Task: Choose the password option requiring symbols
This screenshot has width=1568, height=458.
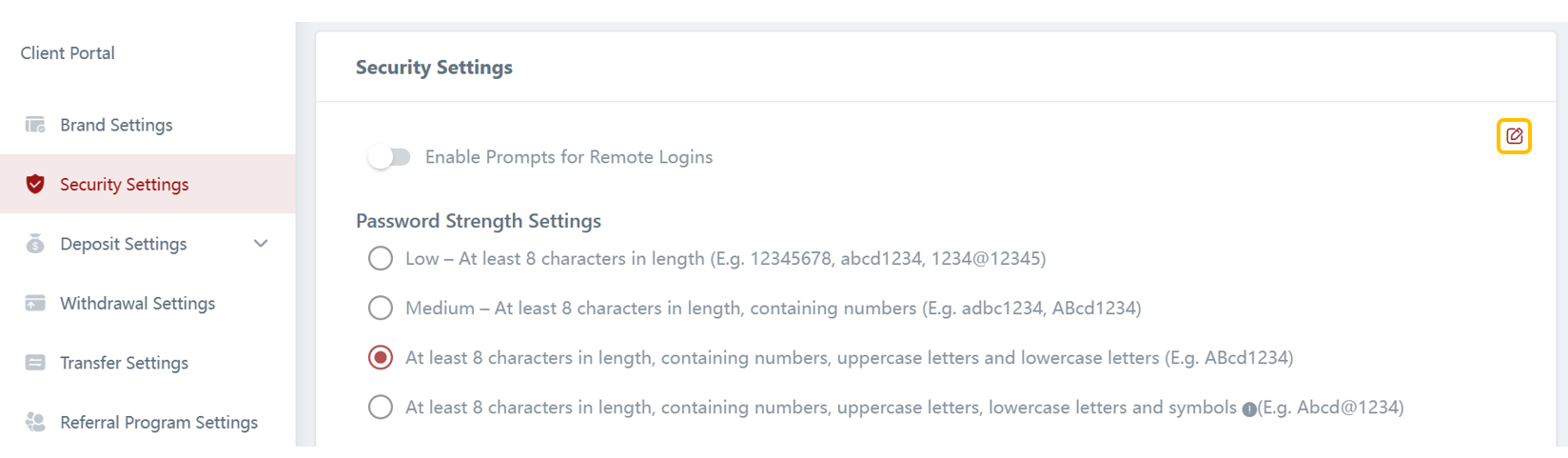Action: tap(381, 407)
